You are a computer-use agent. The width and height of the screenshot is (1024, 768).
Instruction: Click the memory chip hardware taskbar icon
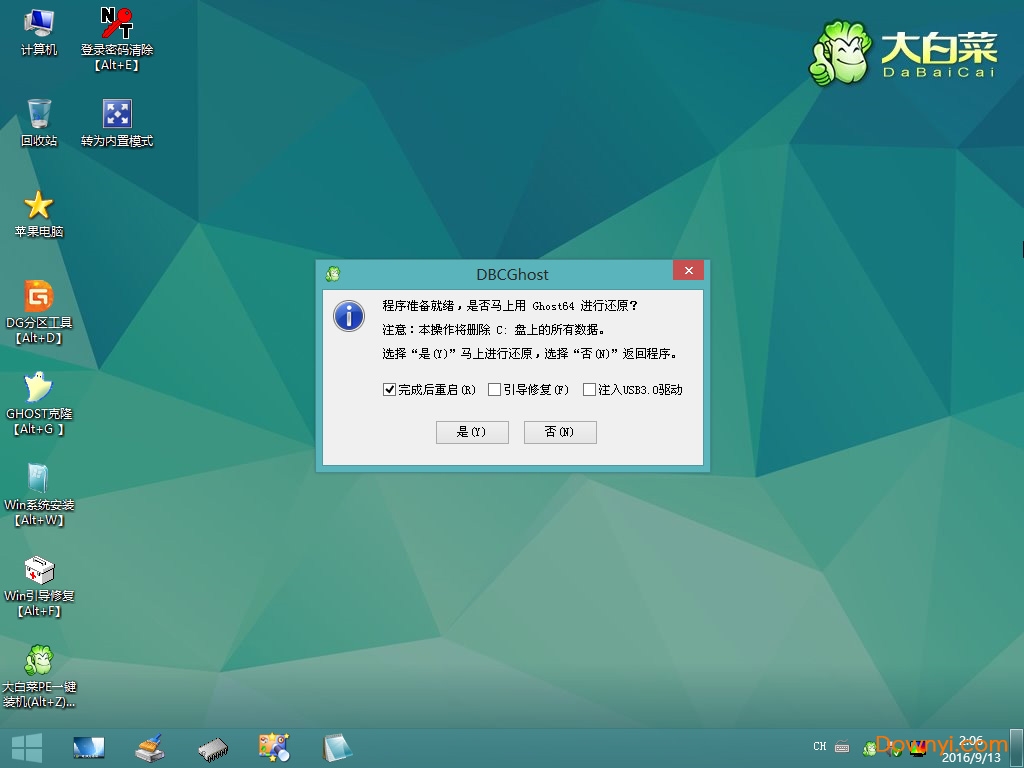tap(212, 747)
